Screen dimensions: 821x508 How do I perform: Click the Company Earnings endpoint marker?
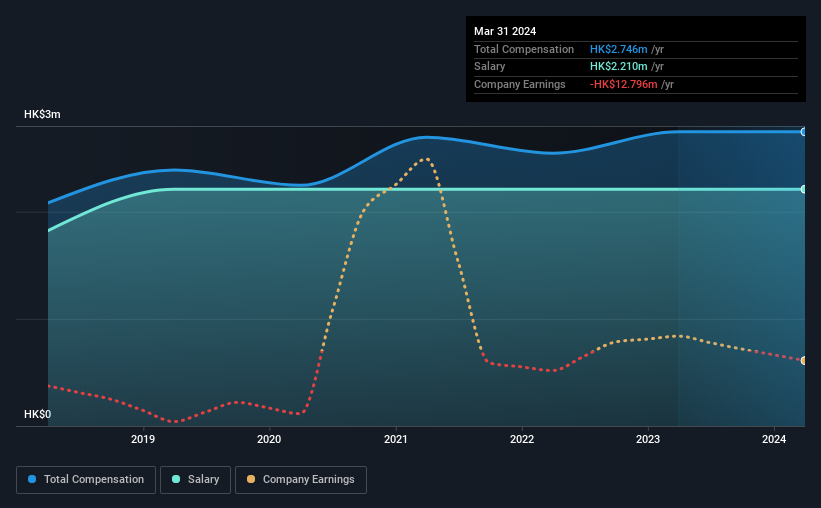coord(803,360)
